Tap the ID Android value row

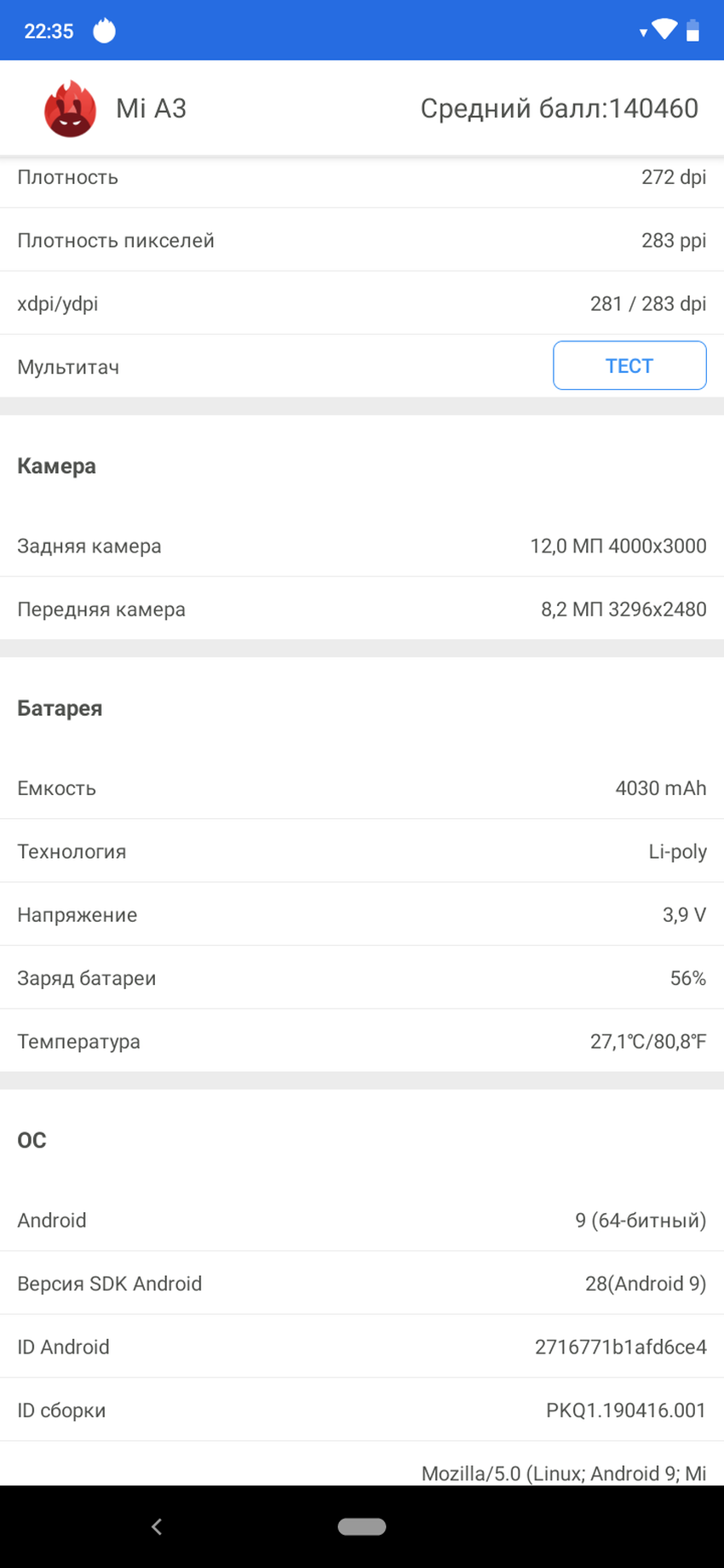pyautogui.click(x=362, y=1347)
